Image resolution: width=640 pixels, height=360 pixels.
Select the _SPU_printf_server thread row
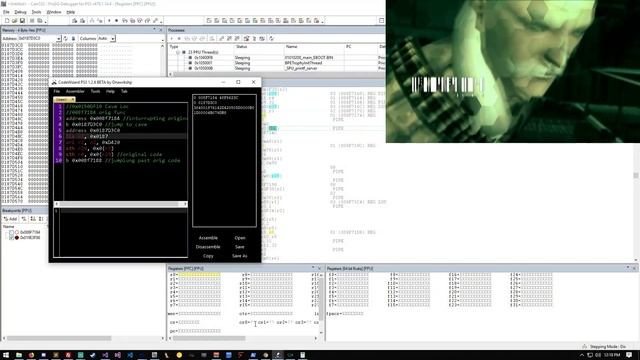[x=276, y=69]
